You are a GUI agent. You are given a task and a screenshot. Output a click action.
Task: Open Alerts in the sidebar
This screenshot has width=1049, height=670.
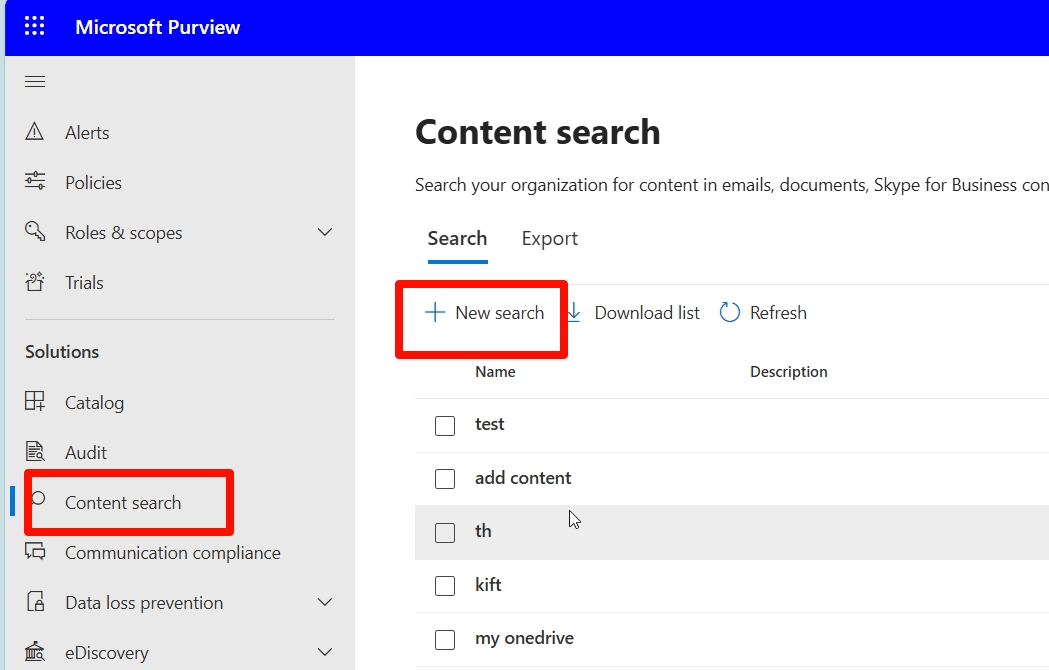pos(87,133)
